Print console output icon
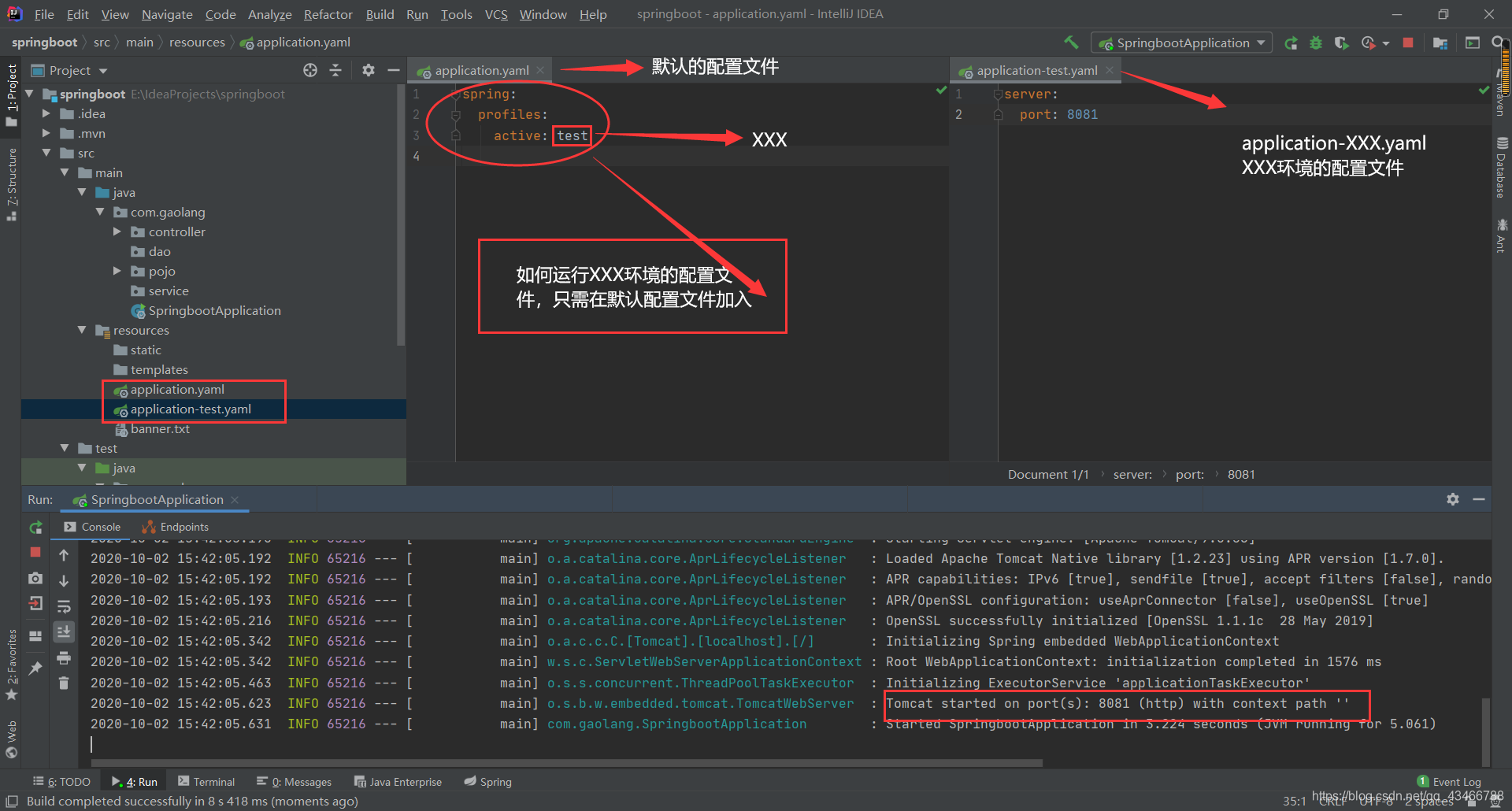The image size is (1512, 811). pos(64,657)
